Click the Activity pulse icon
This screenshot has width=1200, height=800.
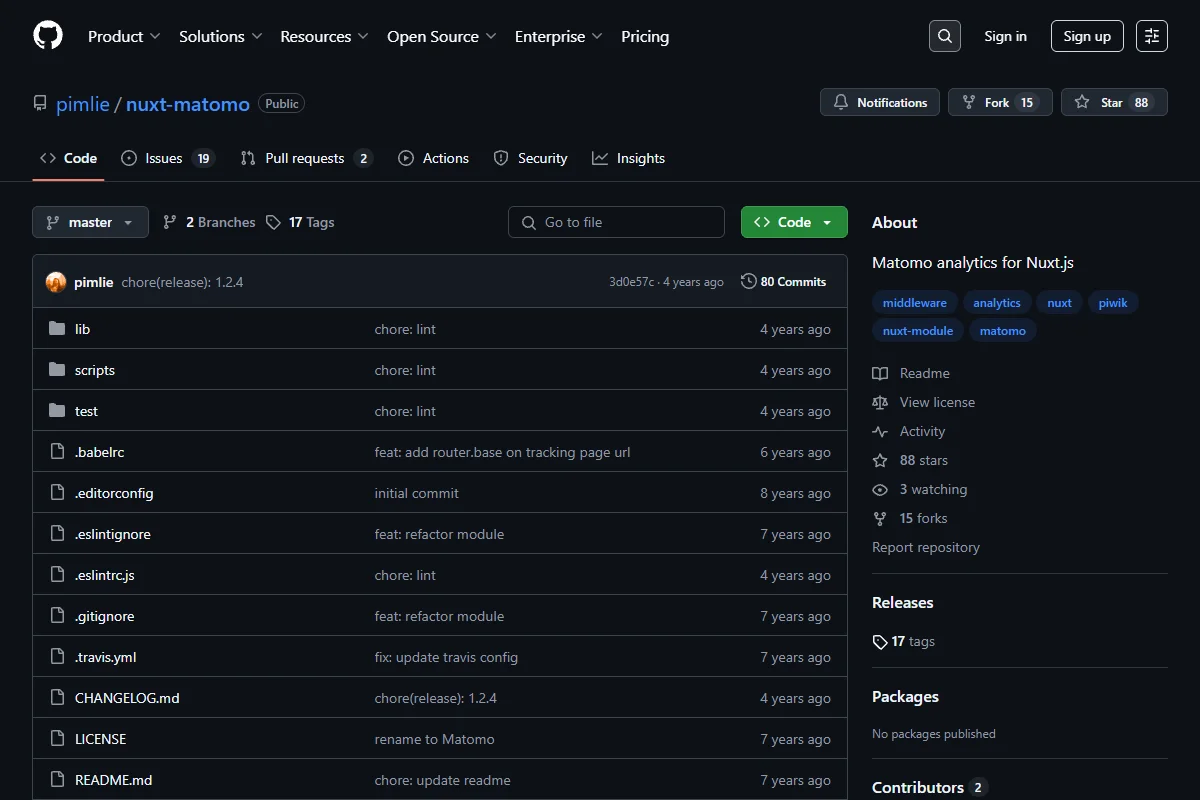pos(880,431)
